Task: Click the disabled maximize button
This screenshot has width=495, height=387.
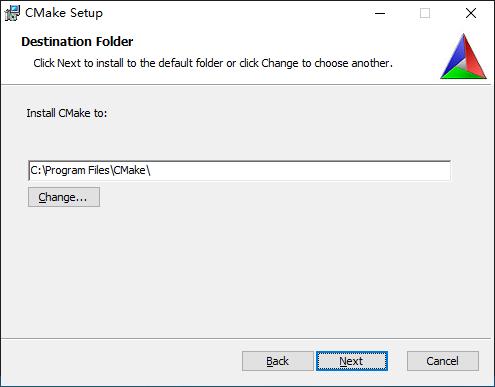Action: coord(425,13)
